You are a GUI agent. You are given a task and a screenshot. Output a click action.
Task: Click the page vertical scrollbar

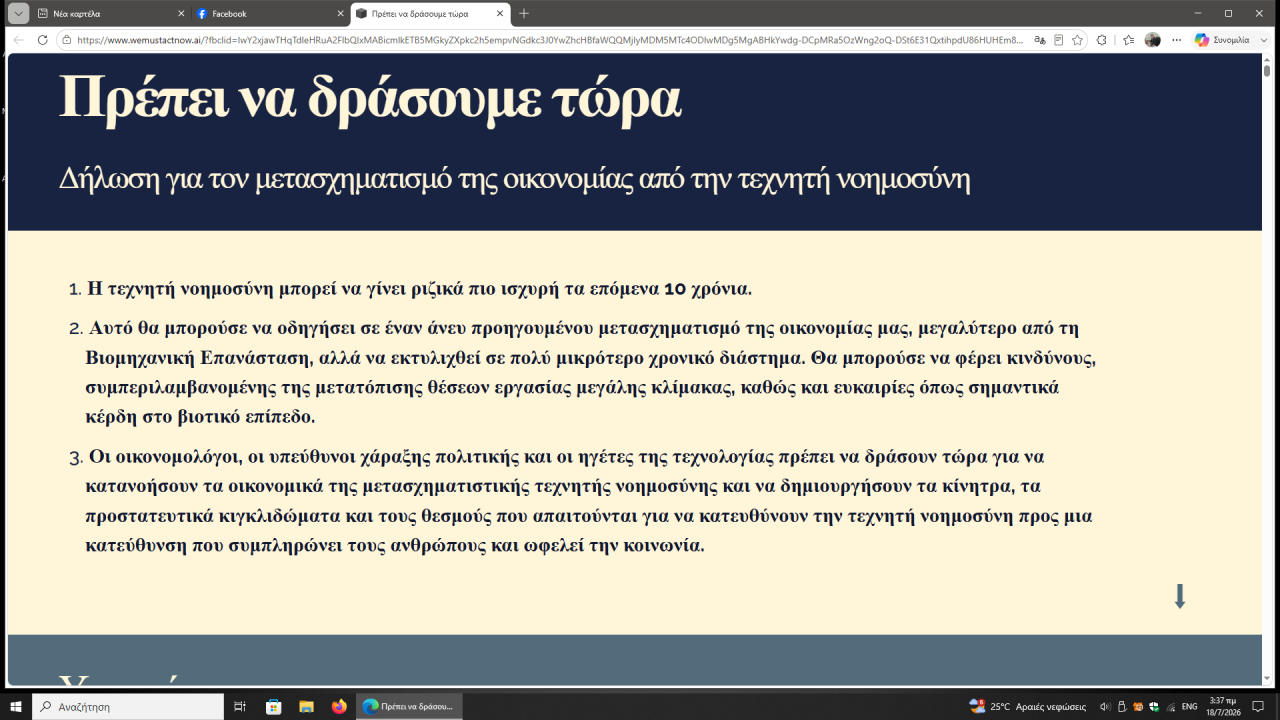[1267, 71]
